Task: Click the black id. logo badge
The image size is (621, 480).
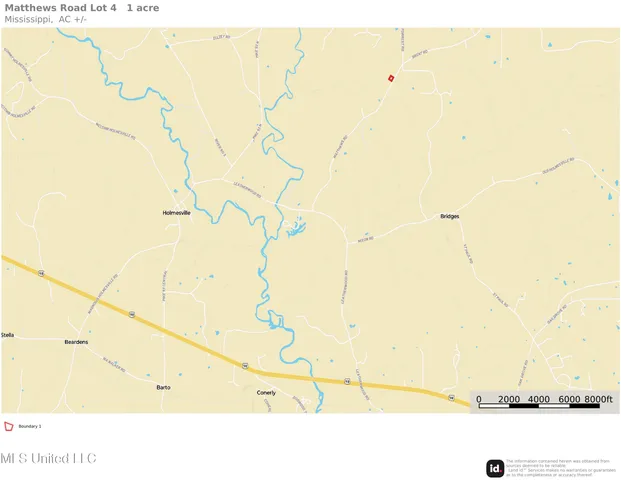Action: [495, 468]
